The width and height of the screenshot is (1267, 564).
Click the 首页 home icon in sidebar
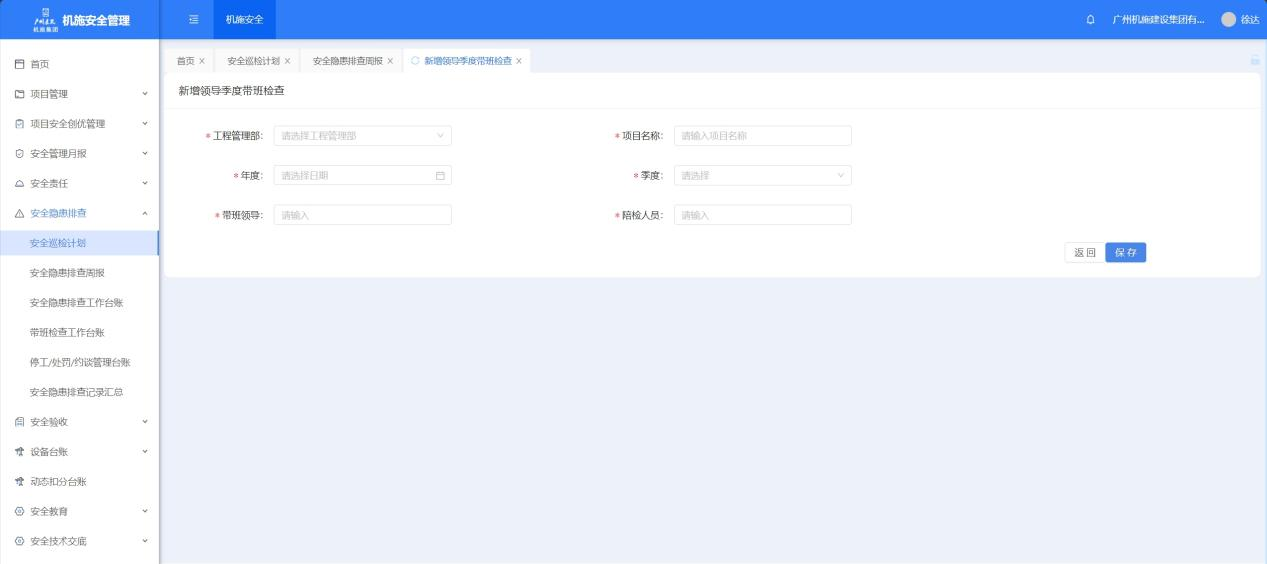[20, 64]
